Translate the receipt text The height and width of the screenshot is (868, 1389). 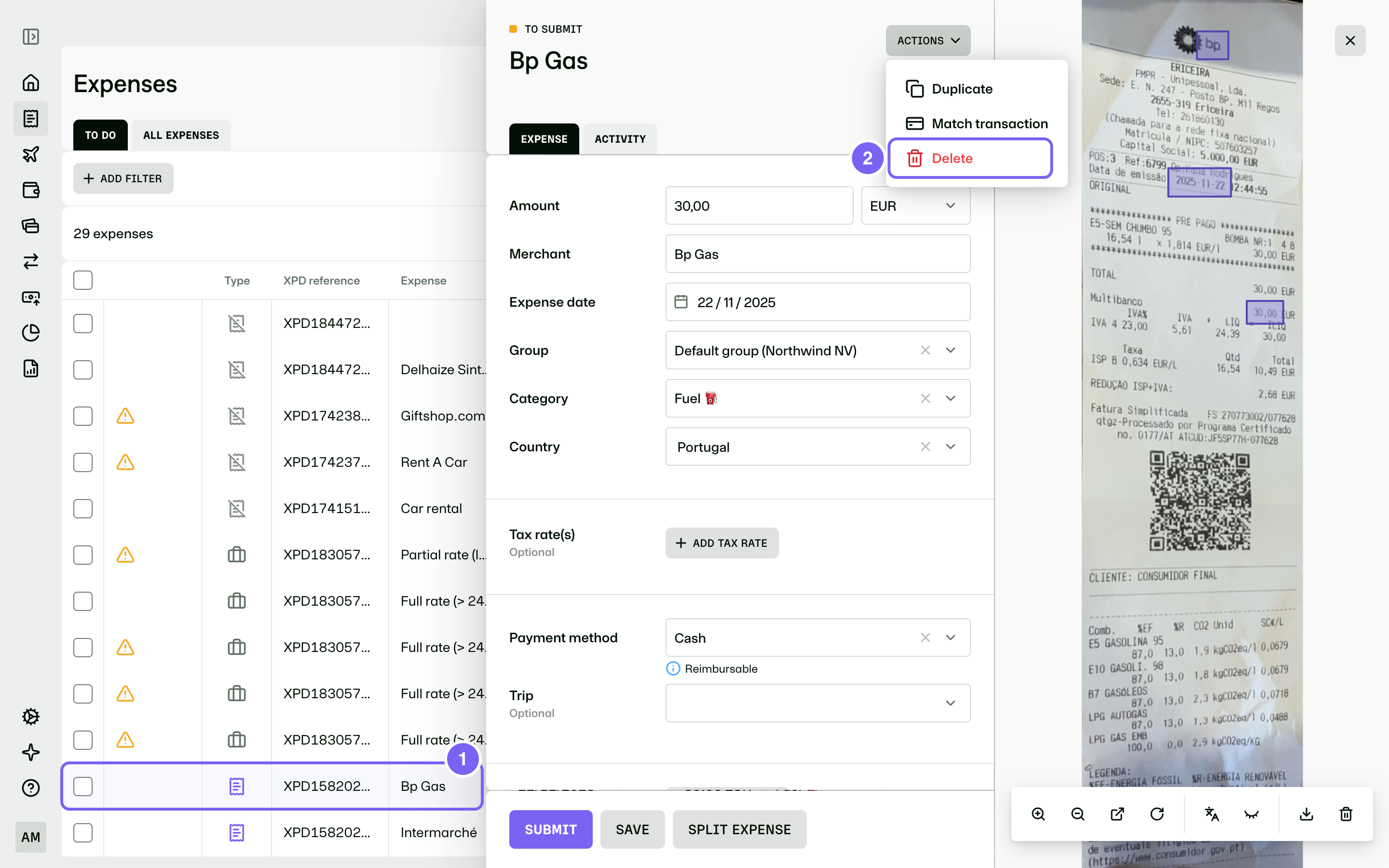tap(1212, 814)
